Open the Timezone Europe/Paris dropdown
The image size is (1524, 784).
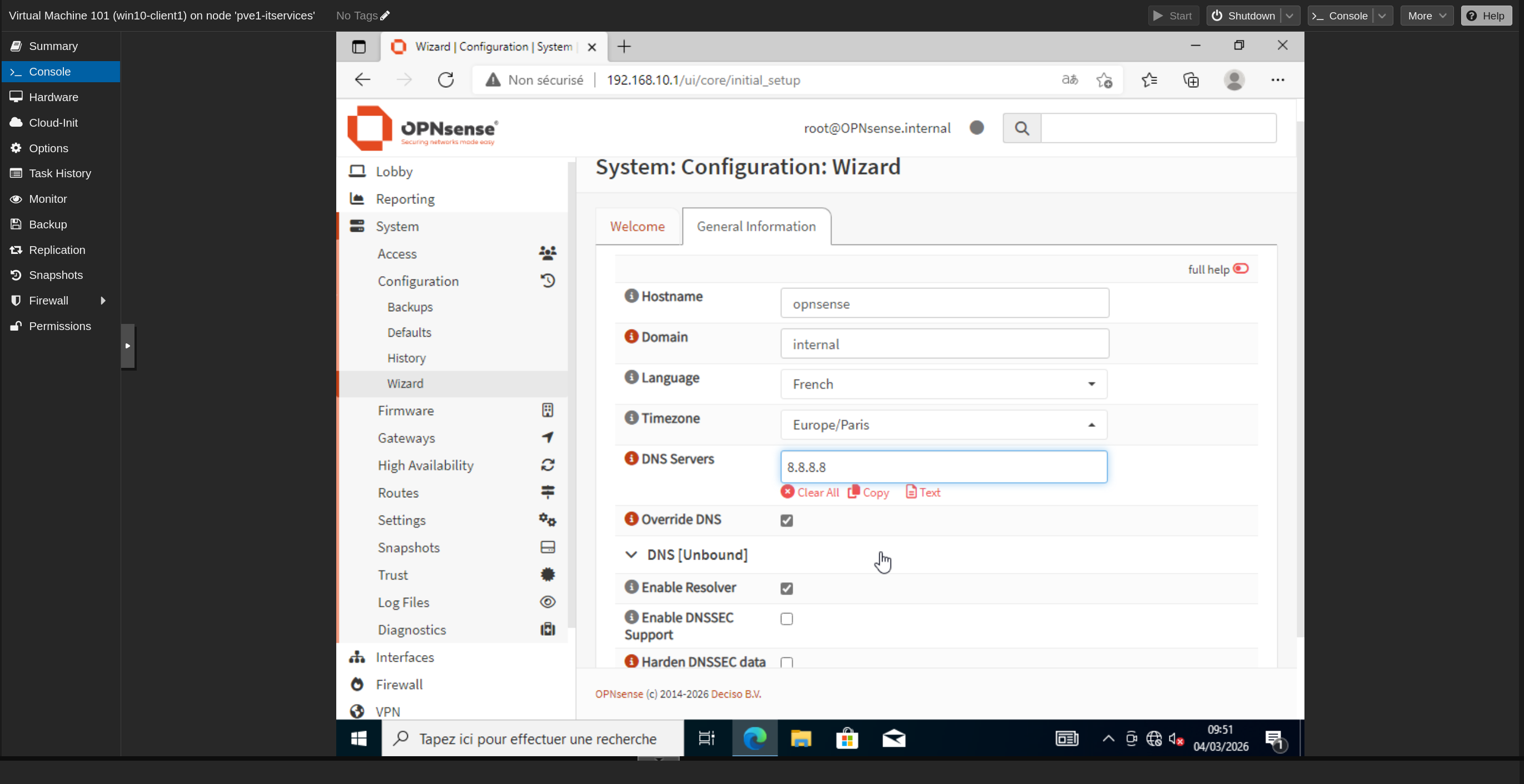[944, 425]
